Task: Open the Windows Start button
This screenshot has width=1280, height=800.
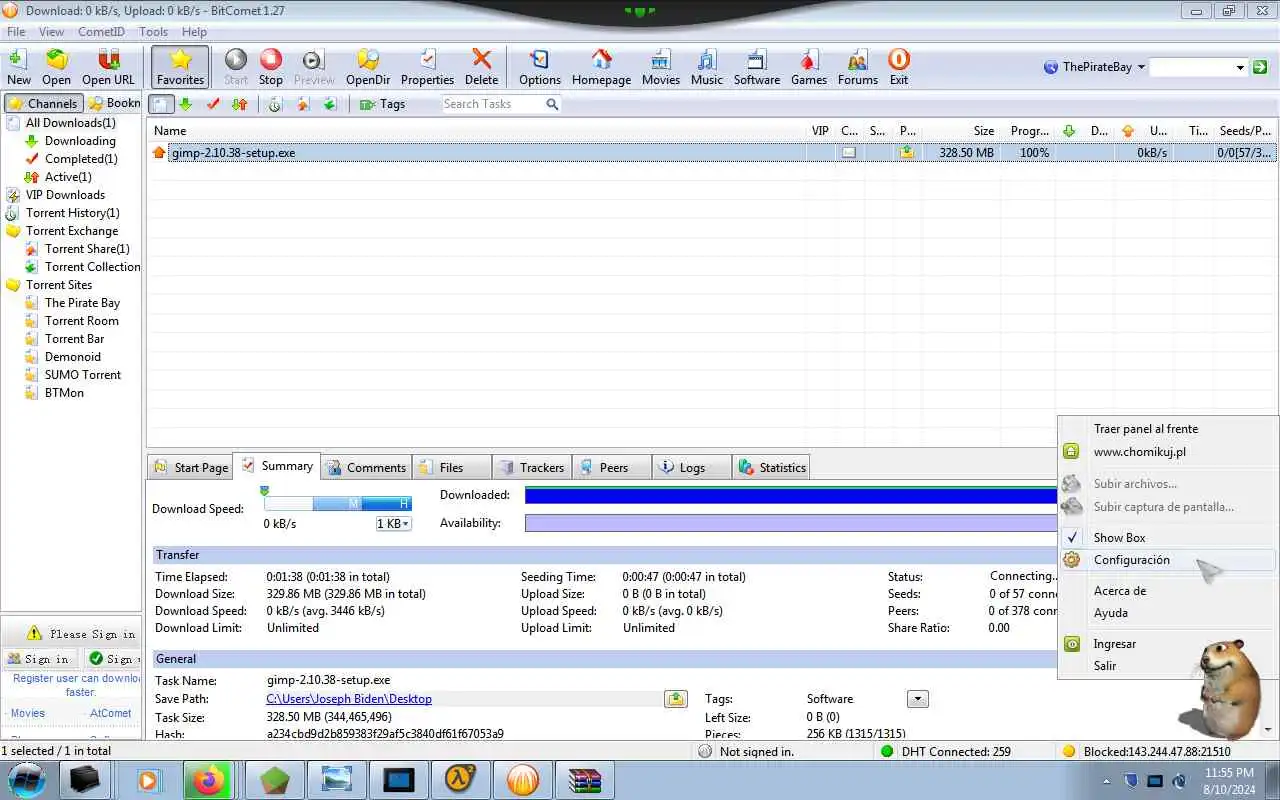Action: pyautogui.click(x=26, y=780)
